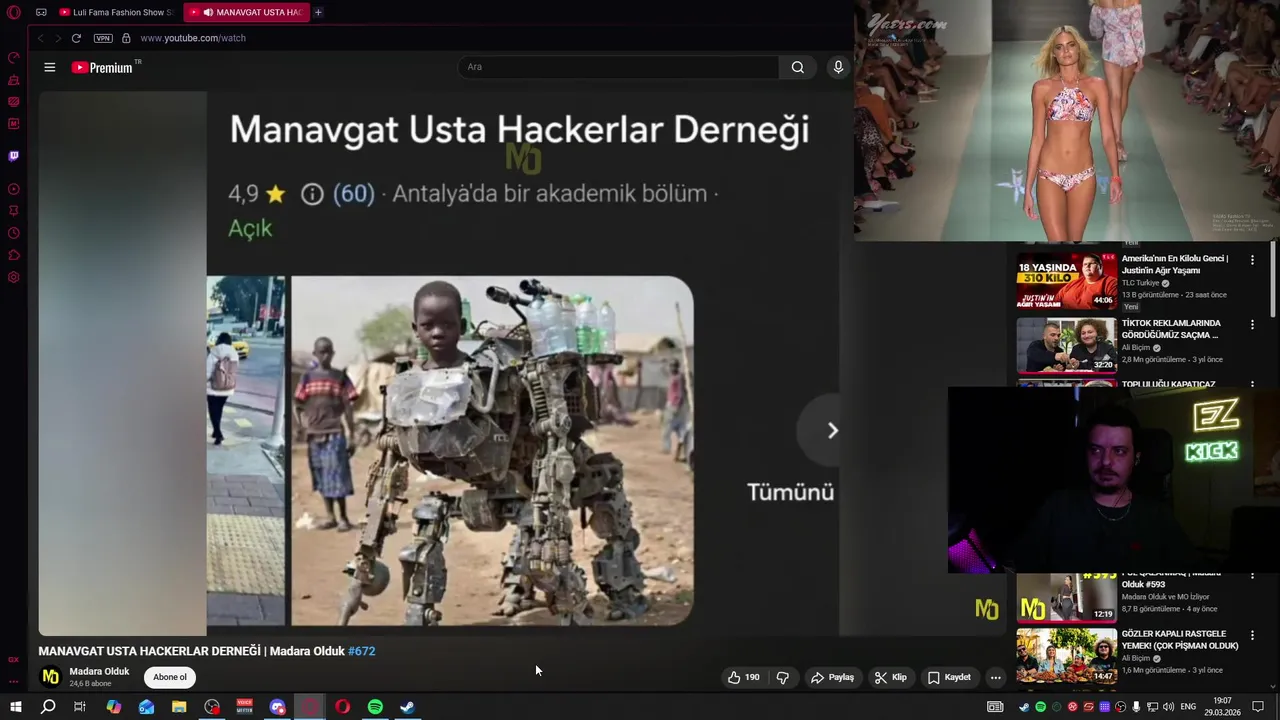Switch input language ENG in tray
Viewport: 1280px width, 720px height.
coord(1189,707)
